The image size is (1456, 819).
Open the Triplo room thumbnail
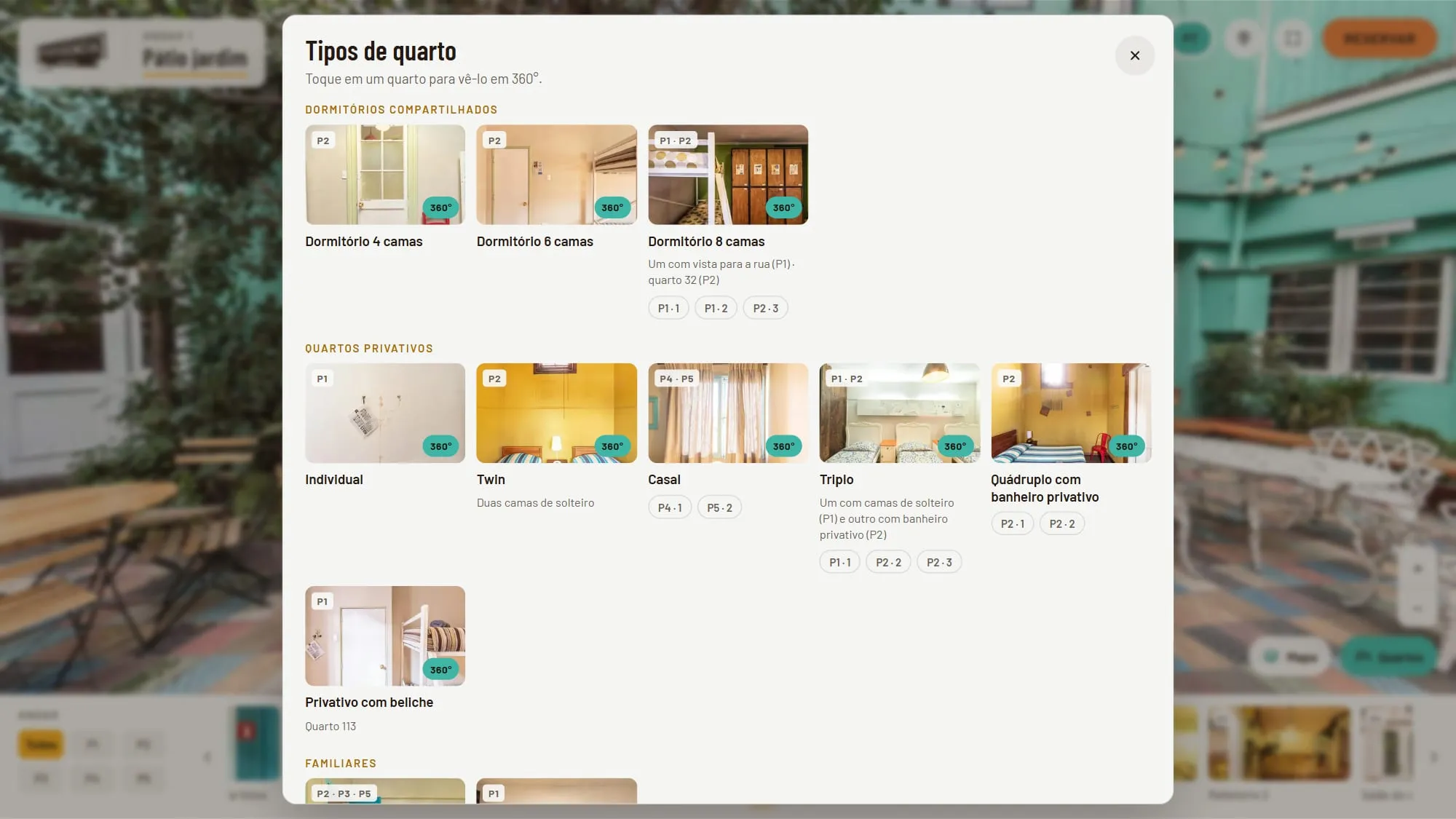tap(900, 413)
